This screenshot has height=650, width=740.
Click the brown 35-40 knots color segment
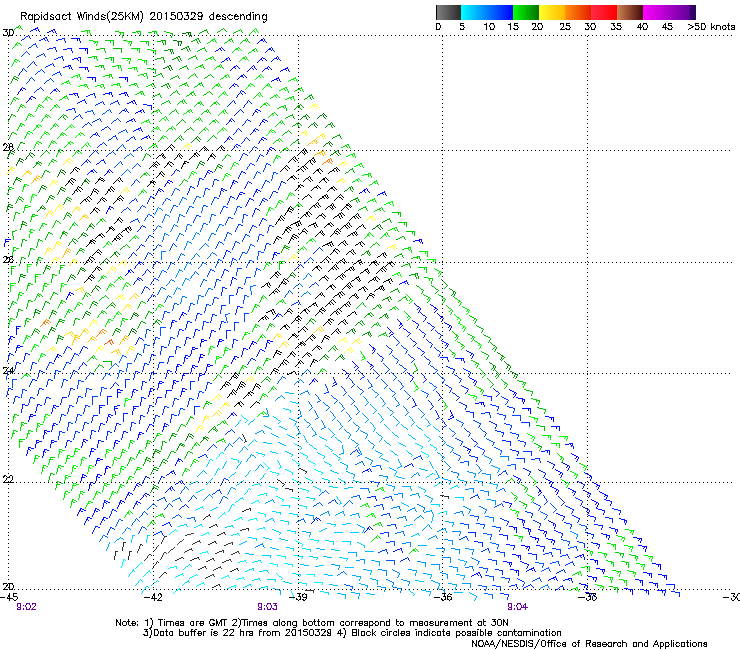(630, 12)
